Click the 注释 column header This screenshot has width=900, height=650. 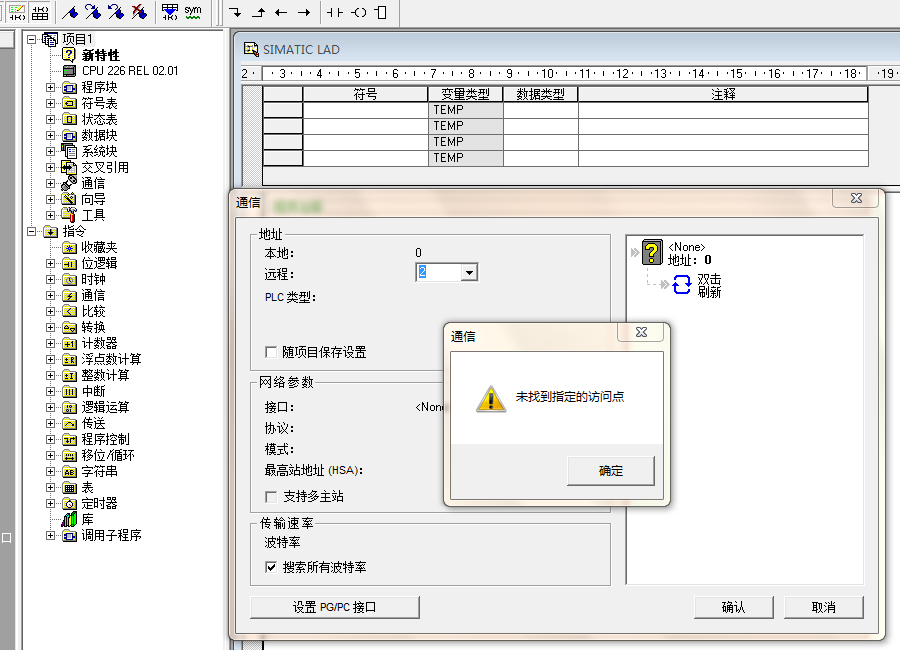[x=723, y=94]
